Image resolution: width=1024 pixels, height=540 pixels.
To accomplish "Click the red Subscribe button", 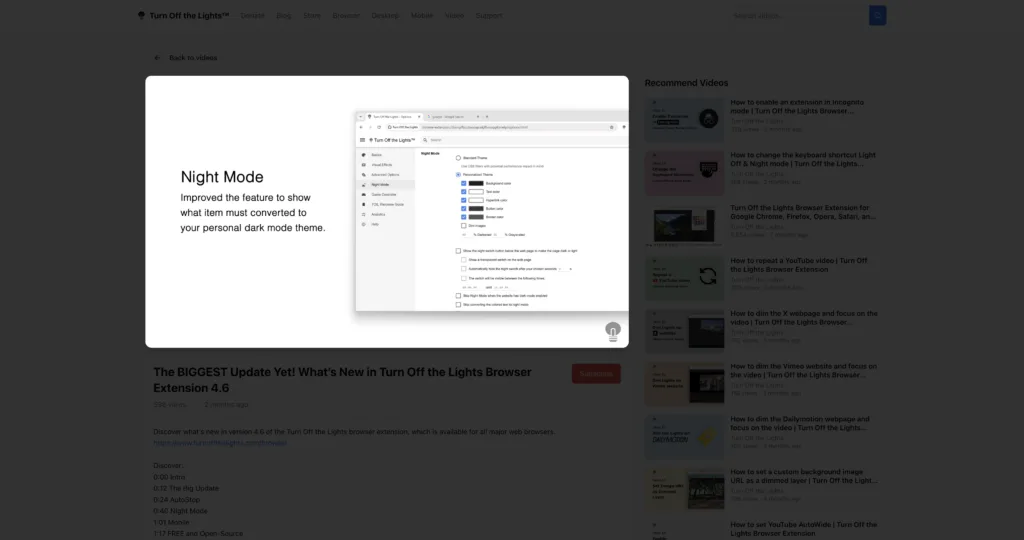I will click(596, 373).
